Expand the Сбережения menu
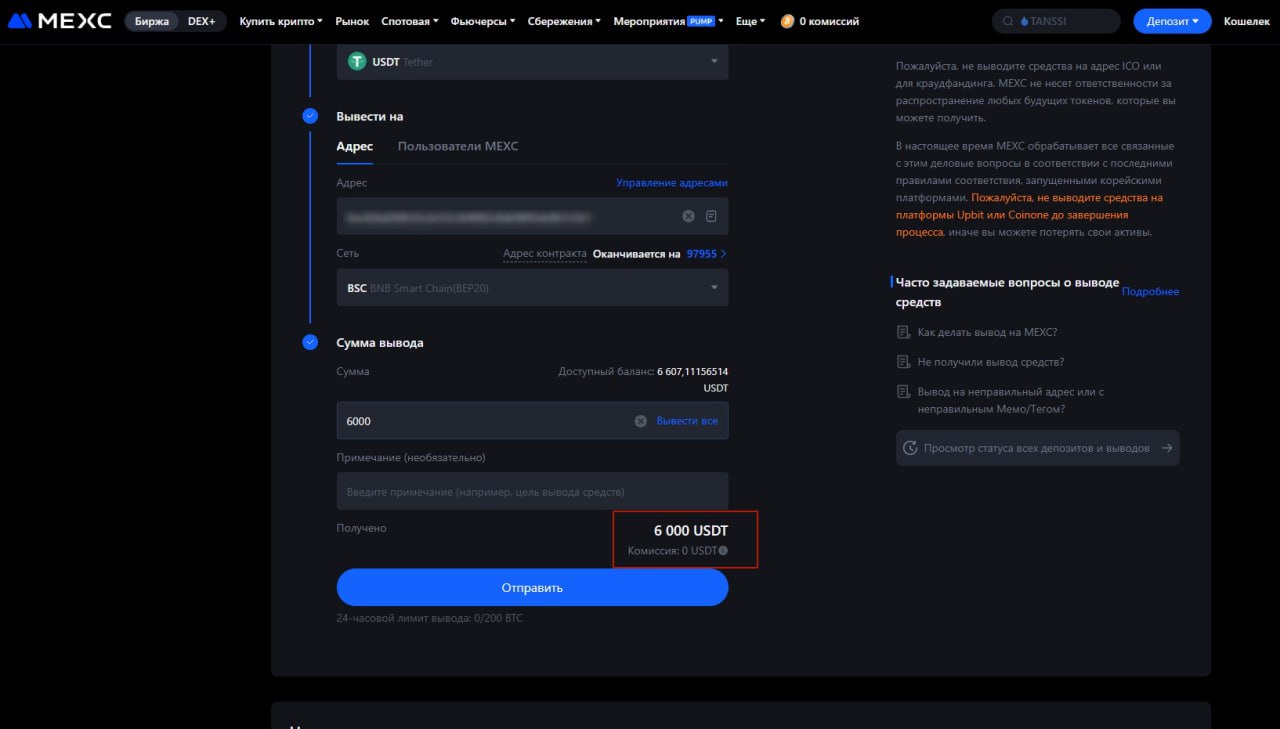Image resolution: width=1280 pixels, height=729 pixels. 565,21
